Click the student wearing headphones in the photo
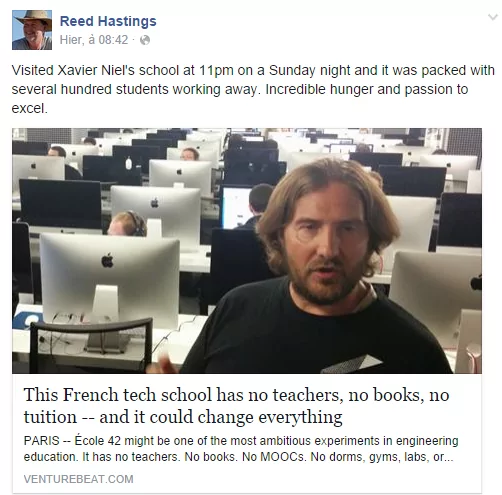The width and height of the screenshot is (502, 495). coord(127,224)
